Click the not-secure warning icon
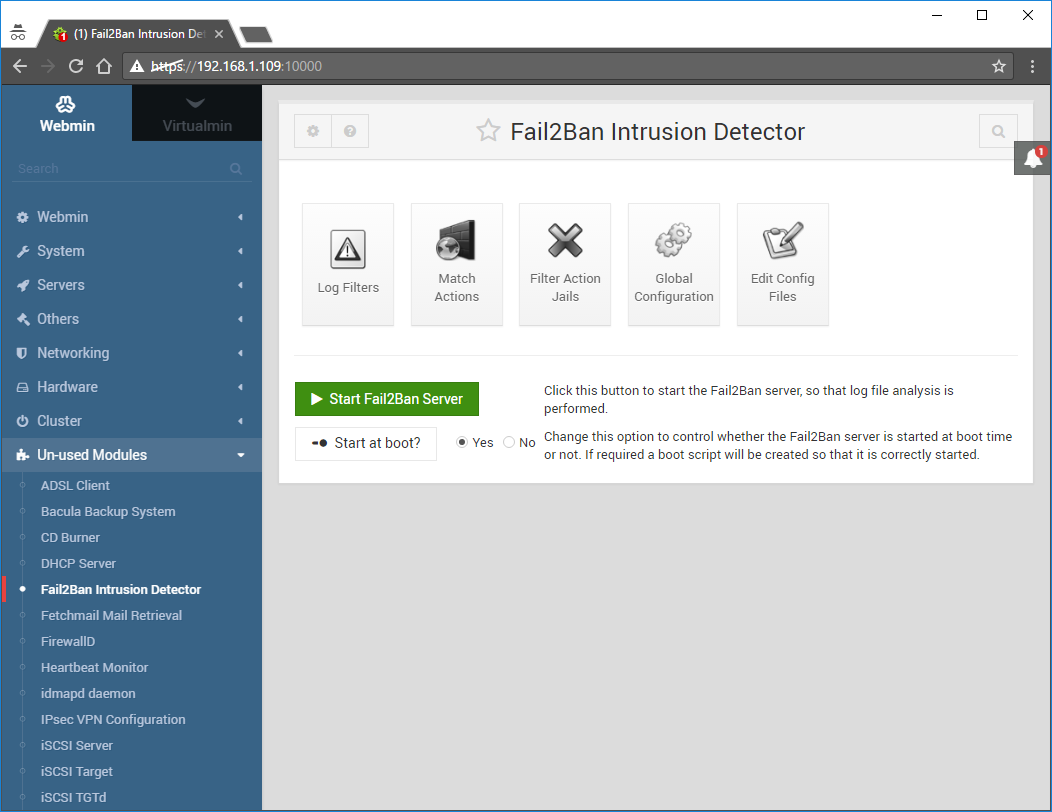1052x812 pixels. pyautogui.click(x=137, y=66)
